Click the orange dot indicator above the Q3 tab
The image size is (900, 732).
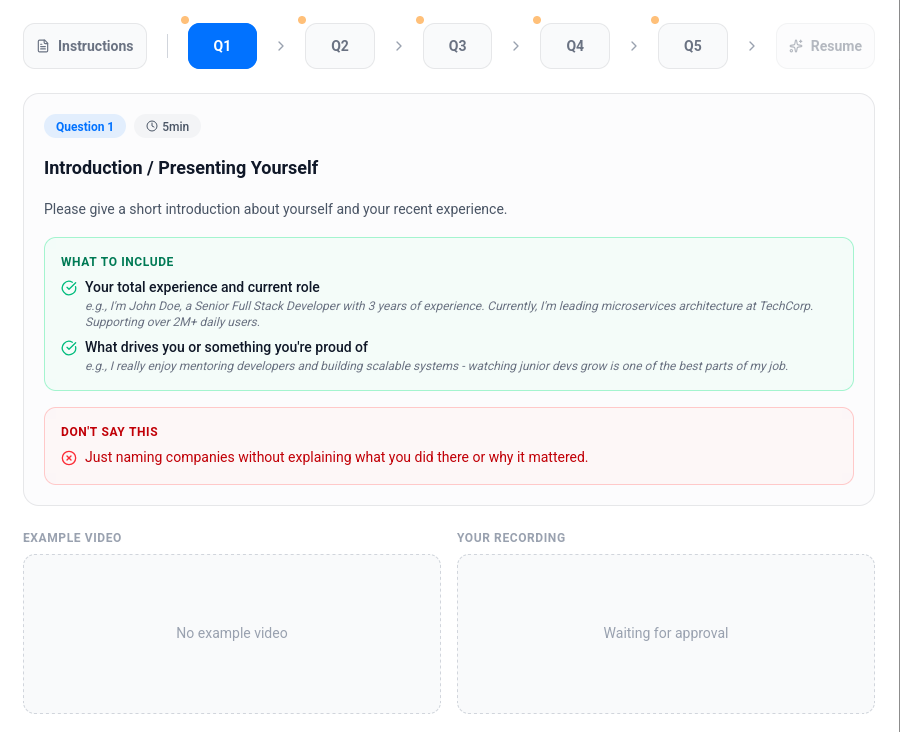[420, 20]
